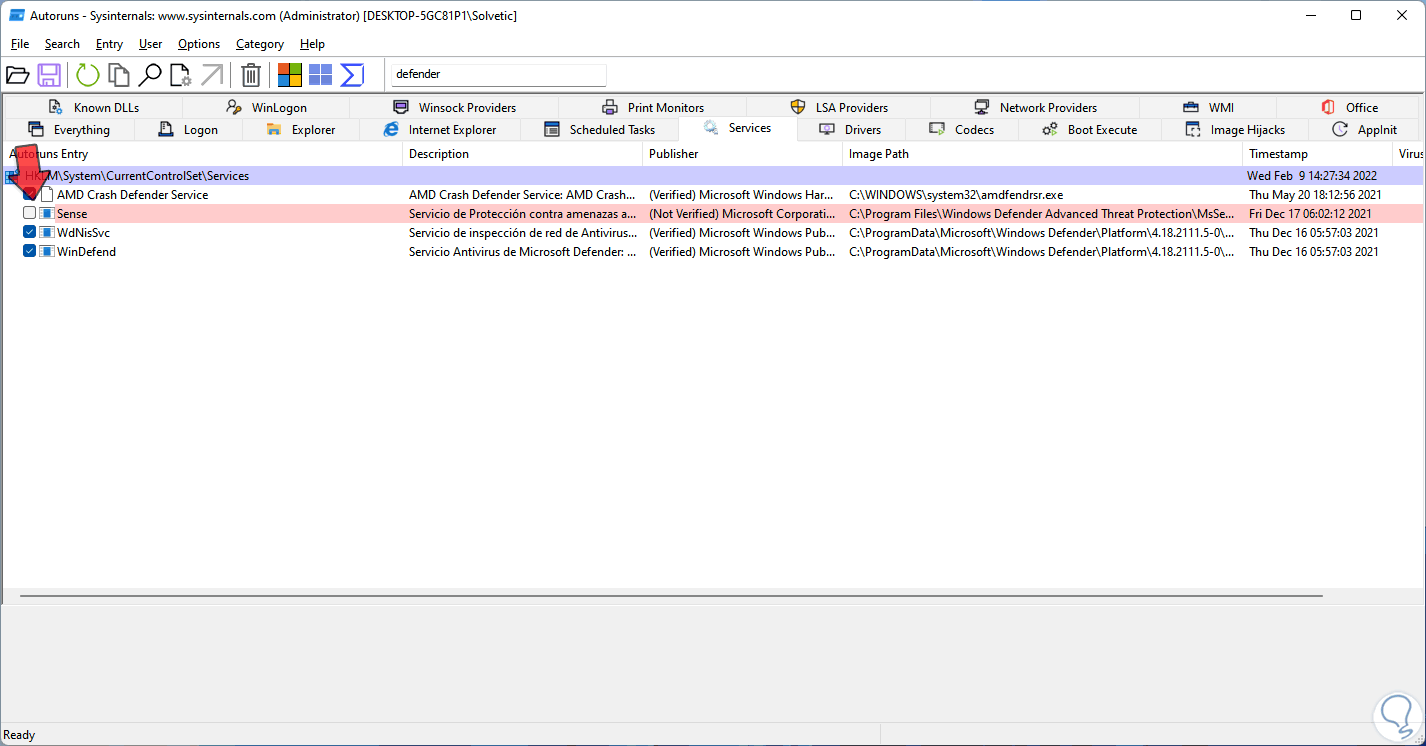Open the Entry menu

coord(110,44)
